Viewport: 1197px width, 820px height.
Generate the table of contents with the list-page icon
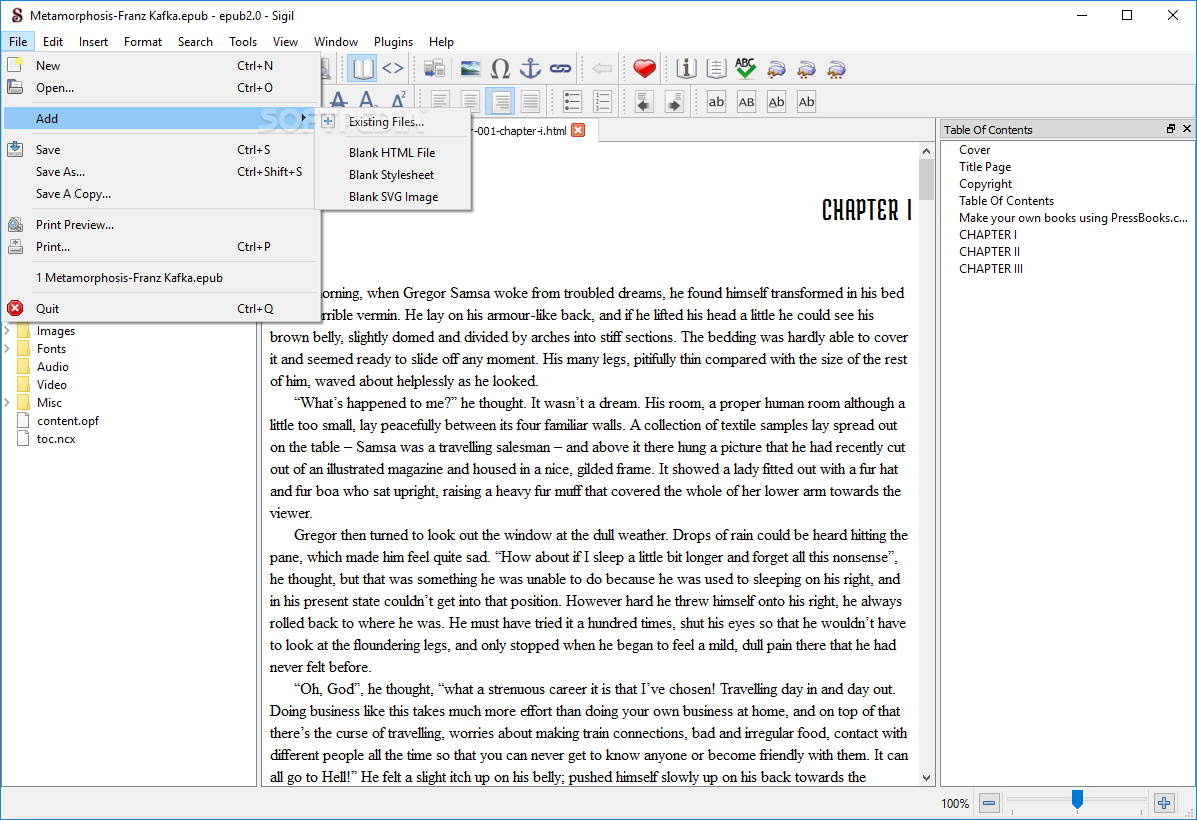point(716,69)
